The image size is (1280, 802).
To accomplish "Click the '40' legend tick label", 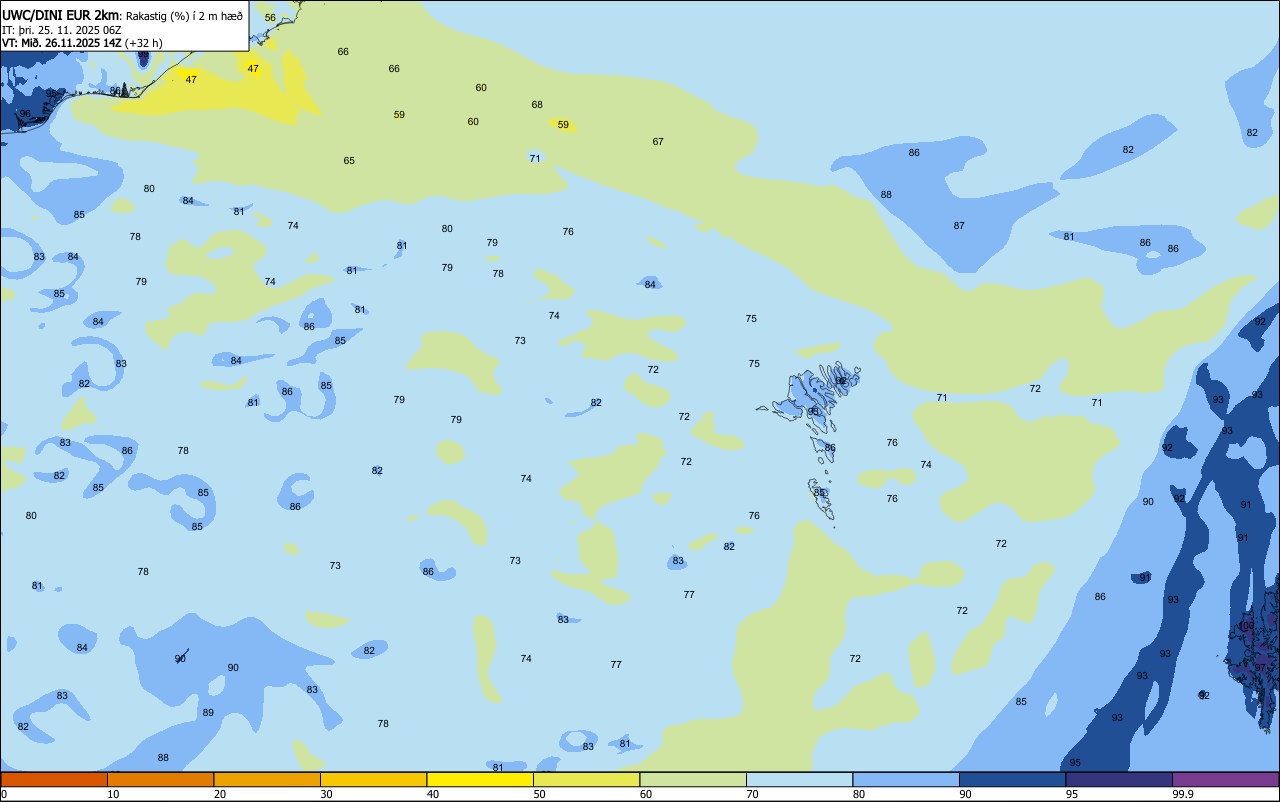I will 432,794.
